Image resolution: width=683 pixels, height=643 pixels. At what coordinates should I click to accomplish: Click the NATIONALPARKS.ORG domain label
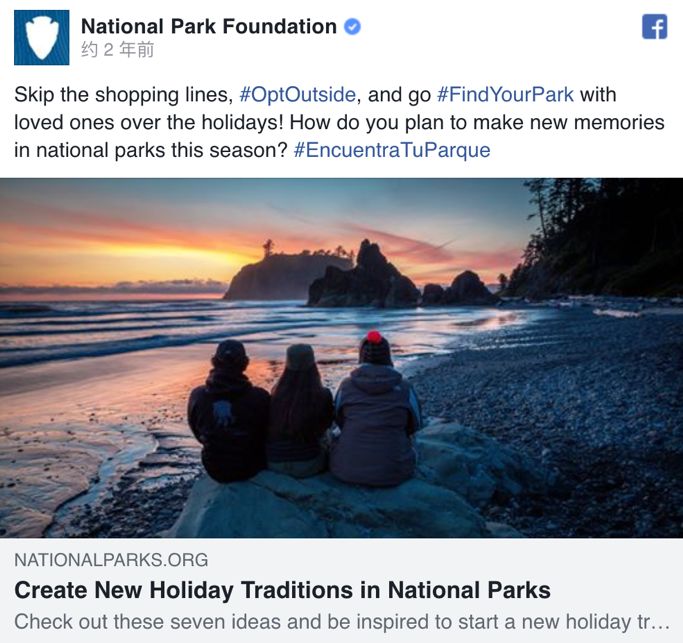[x=111, y=560]
